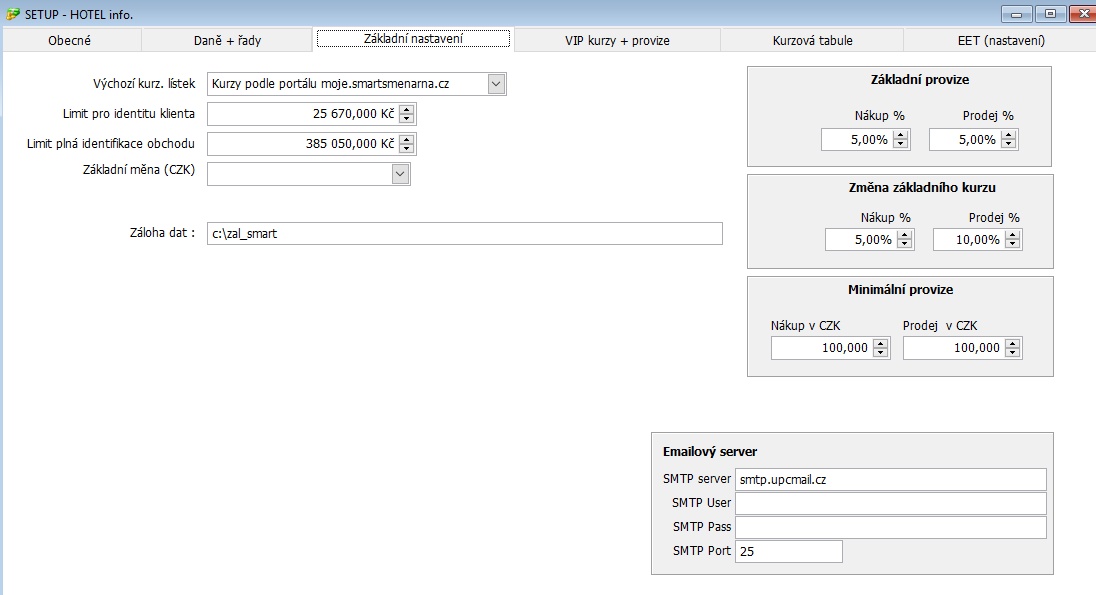Decrease Limit plná identifikace obchodu value
The height and width of the screenshot is (595, 1096).
pyautogui.click(x=407, y=149)
